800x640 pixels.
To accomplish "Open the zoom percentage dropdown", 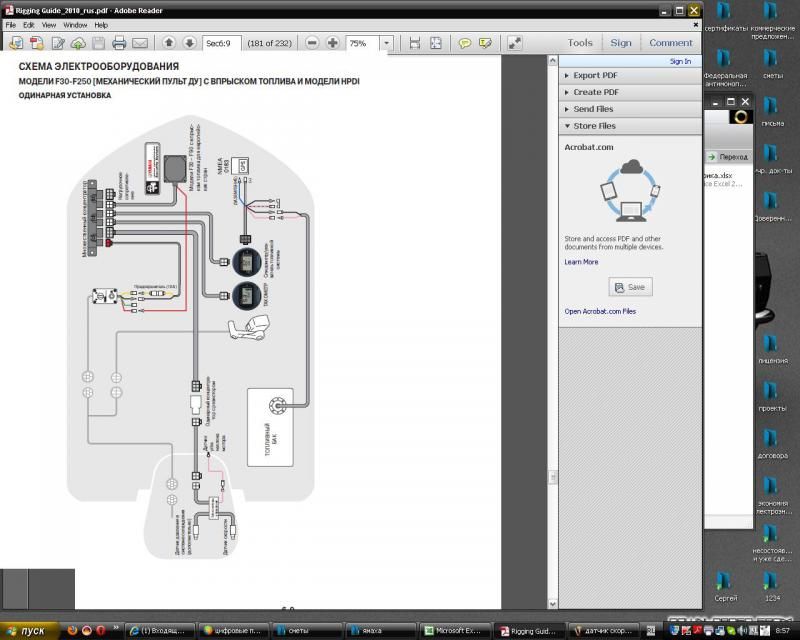I will (386, 43).
